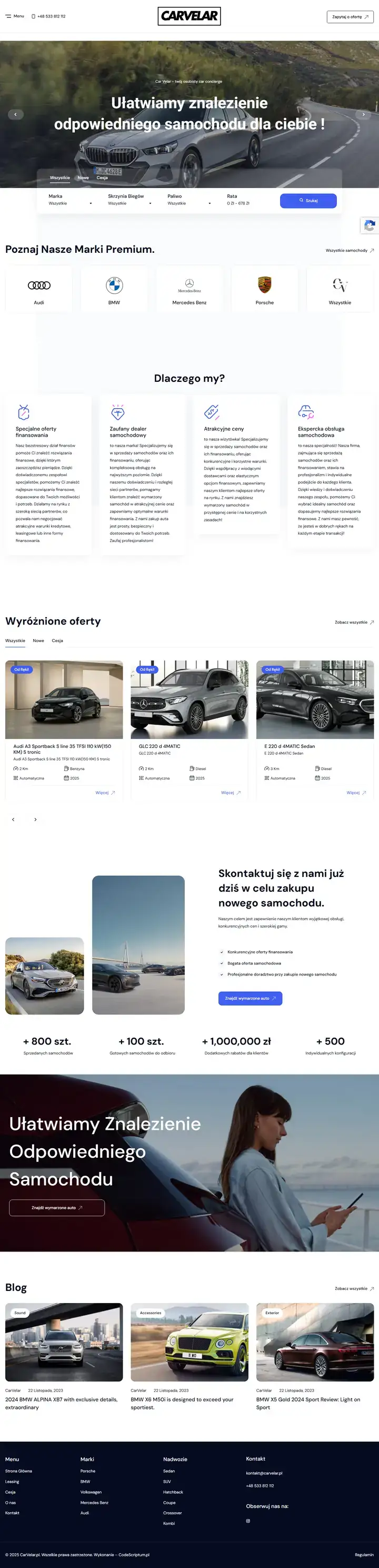Viewport: 379px width, 1568px height.
Task: Open the GLC 220 d 4MATIC car image
Action: [189, 699]
